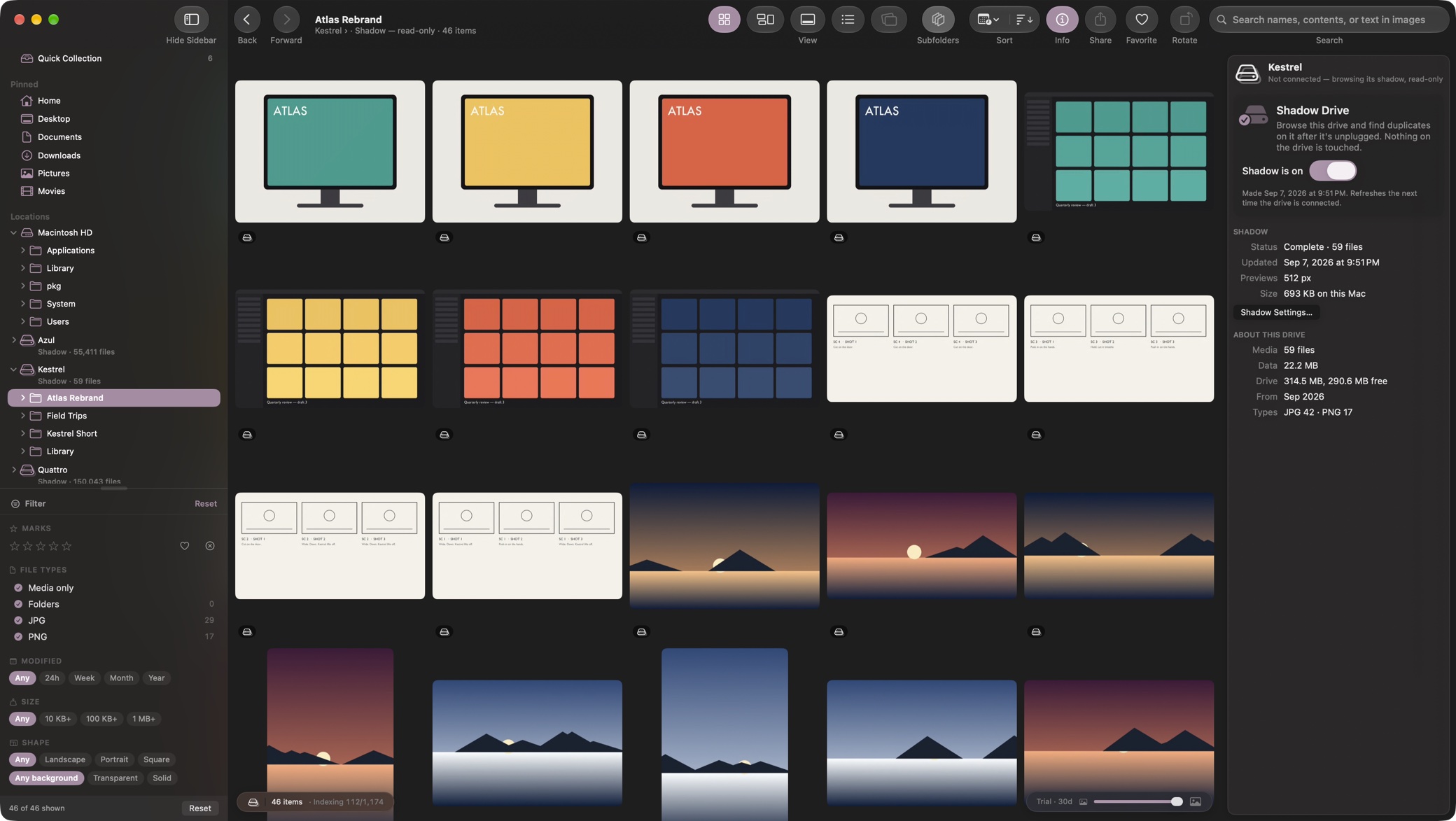1456x821 pixels.
Task: Open the Share toolbar button
Action: tap(1100, 20)
